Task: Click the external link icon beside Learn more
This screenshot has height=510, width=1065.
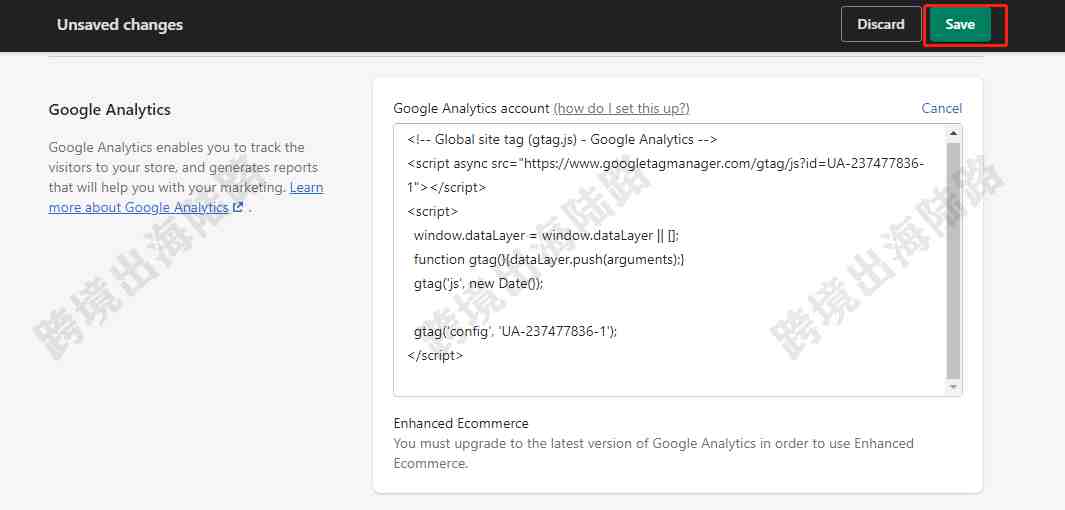Action: 237,208
